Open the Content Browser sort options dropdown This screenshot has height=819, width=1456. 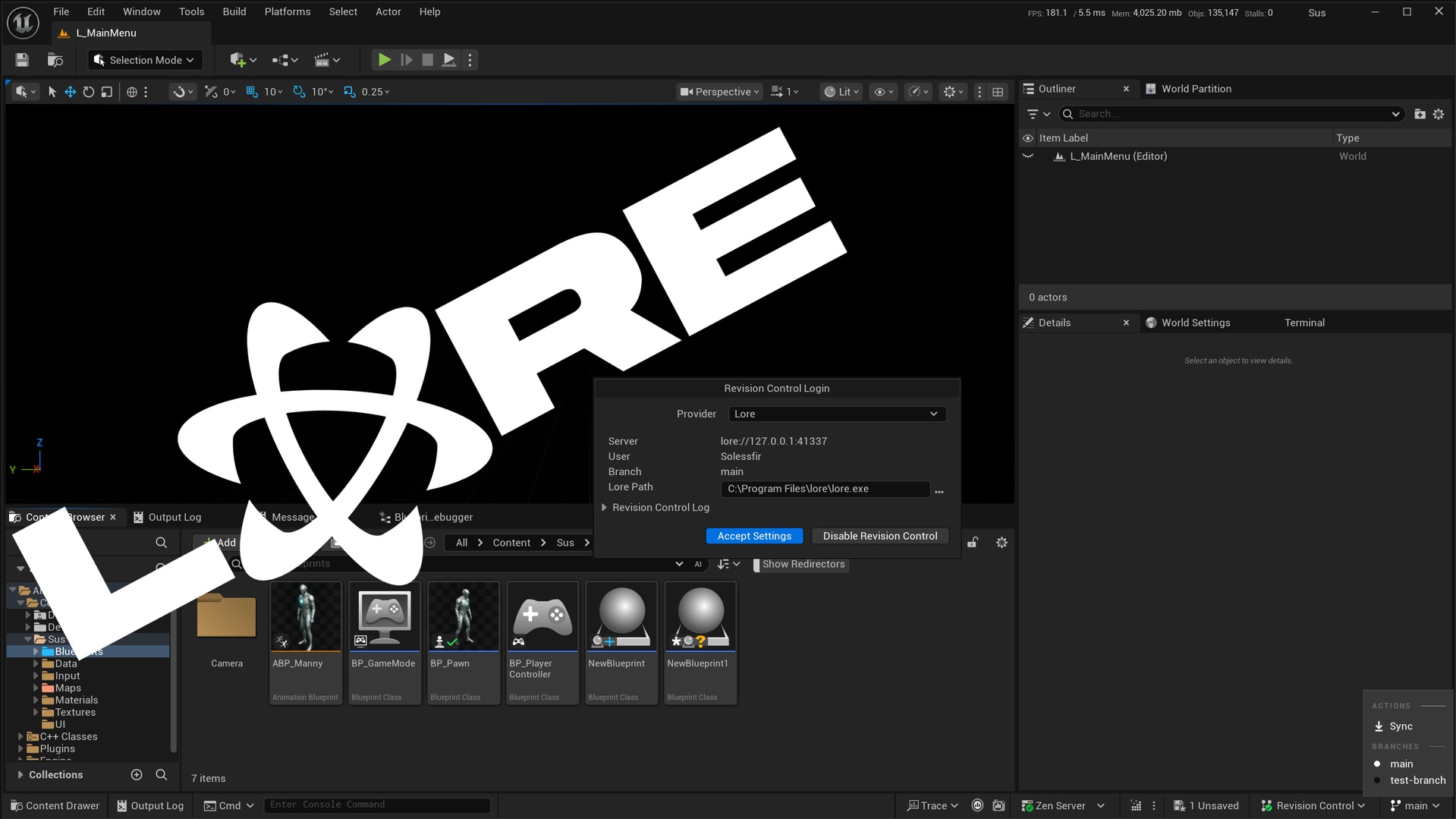pos(728,564)
